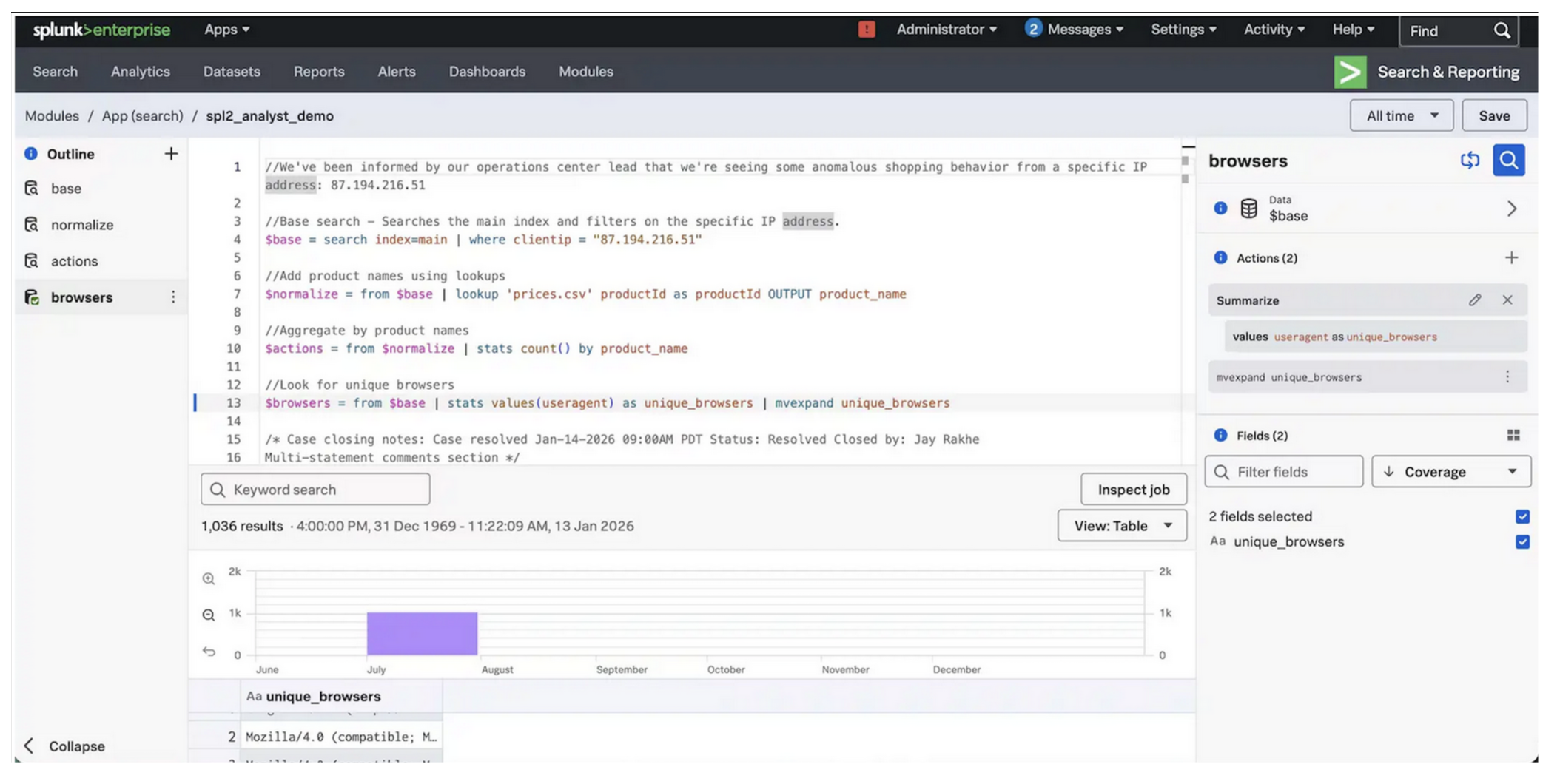
Task: Click the actions search statement icon
Action: point(32,260)
